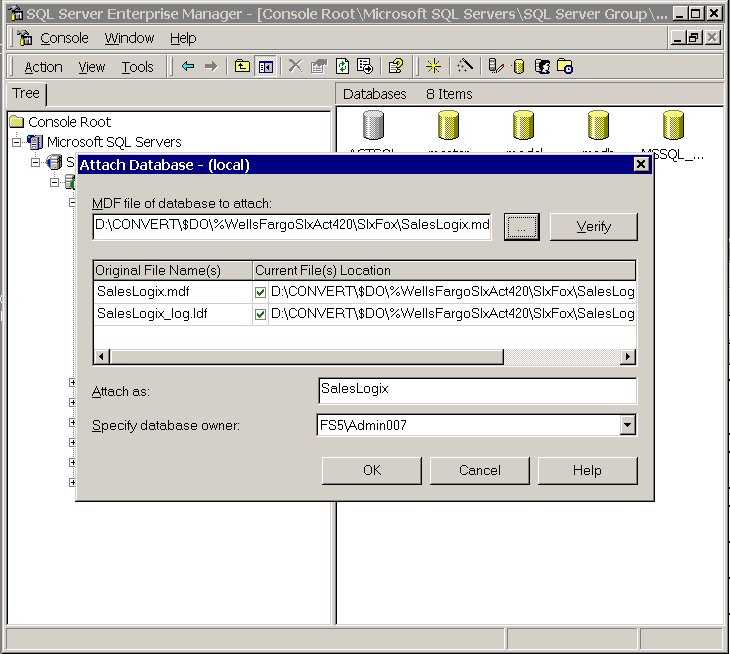Restore the inner console window
The width and height of the screenshot is (730, 654).
(x=694, y=37)
